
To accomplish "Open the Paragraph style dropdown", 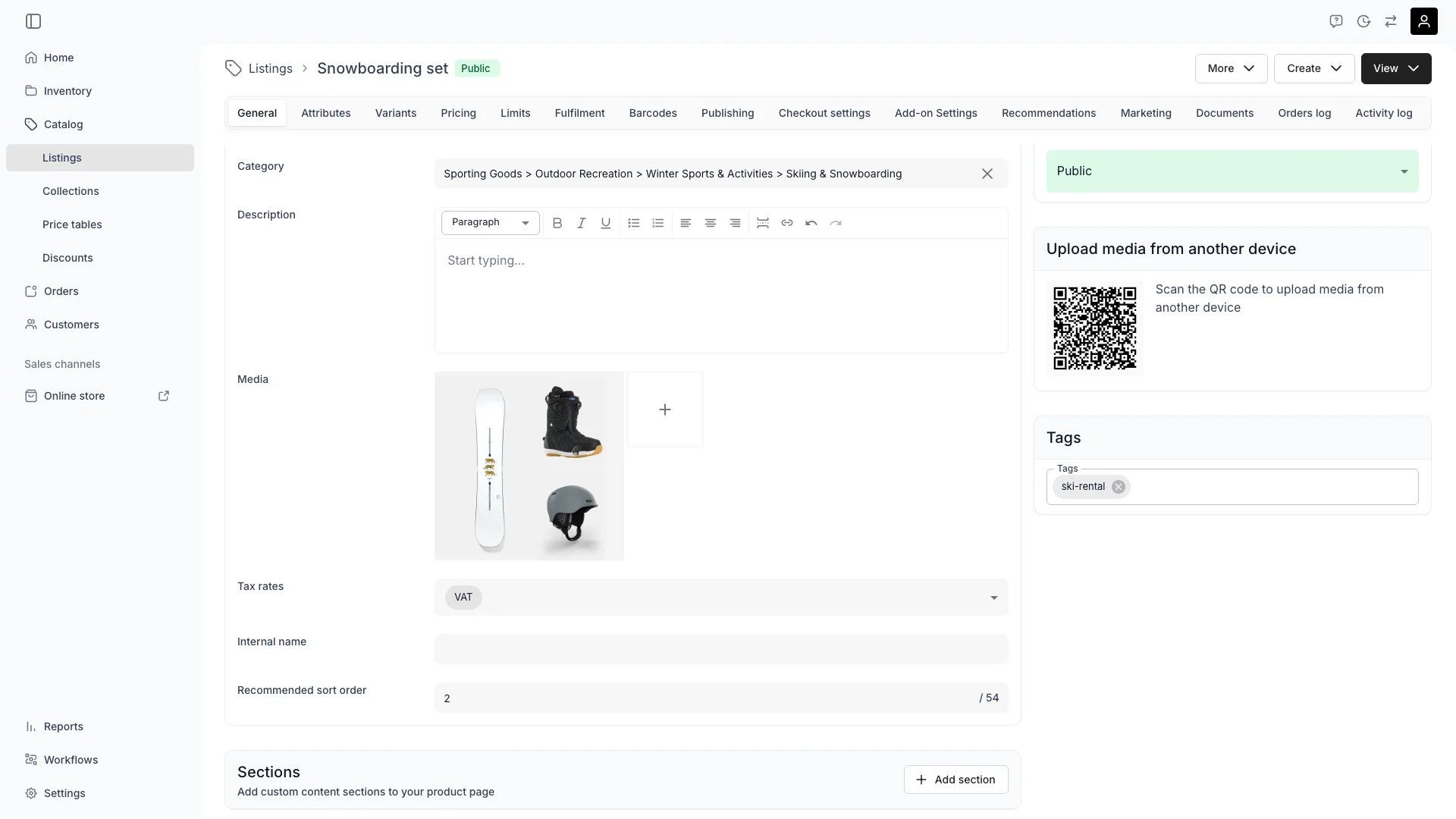I will coord(491,223).
